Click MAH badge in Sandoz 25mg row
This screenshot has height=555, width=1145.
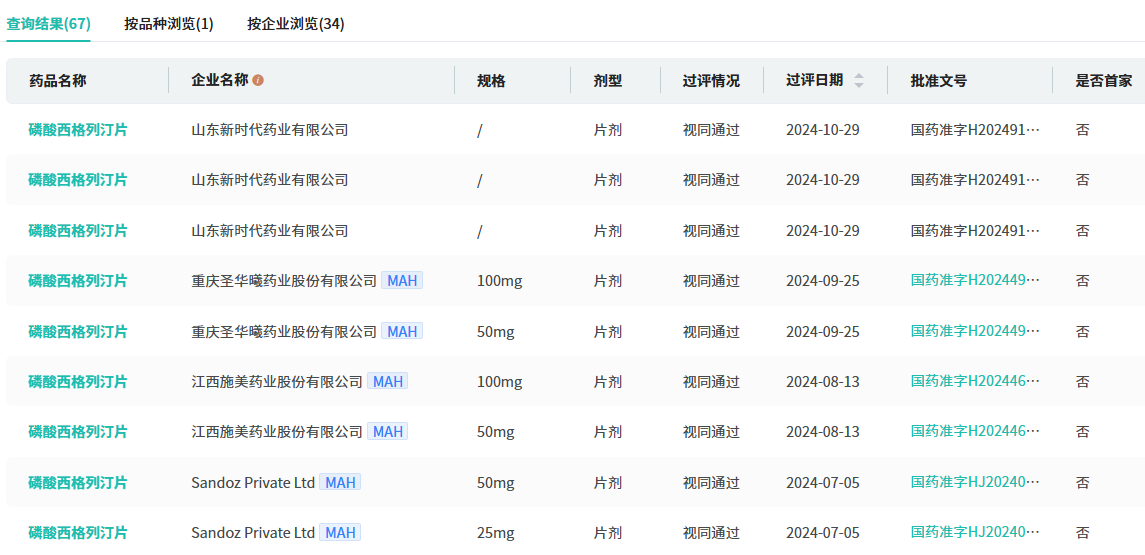[x=340, y=532]
